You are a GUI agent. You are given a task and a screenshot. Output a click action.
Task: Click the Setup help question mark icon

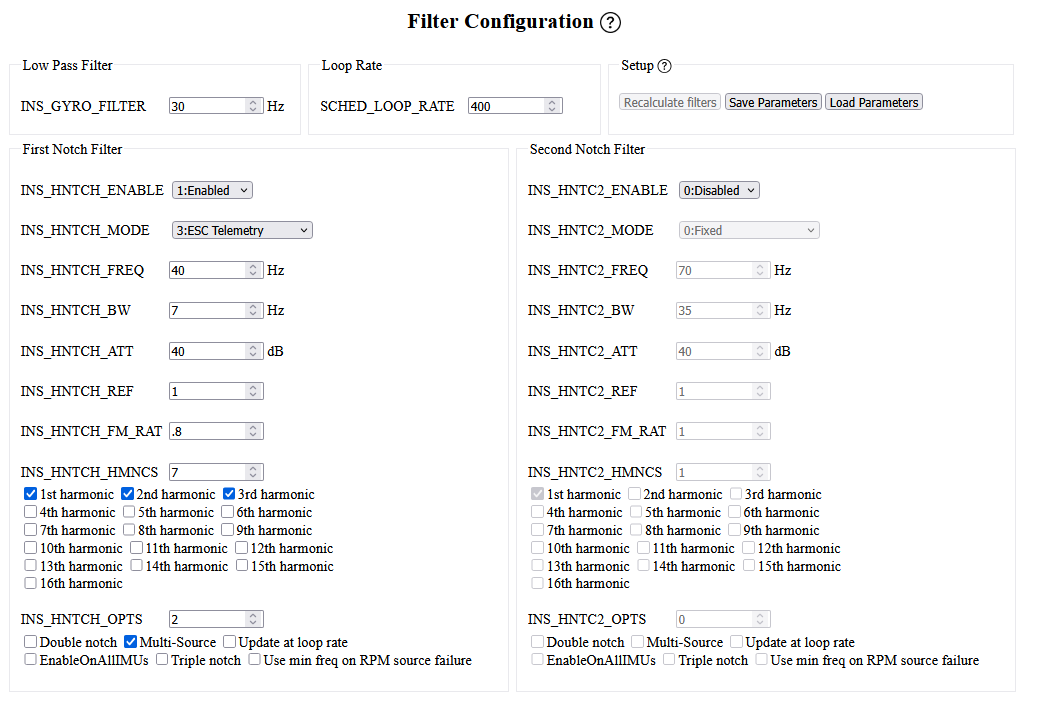[664, 66]
